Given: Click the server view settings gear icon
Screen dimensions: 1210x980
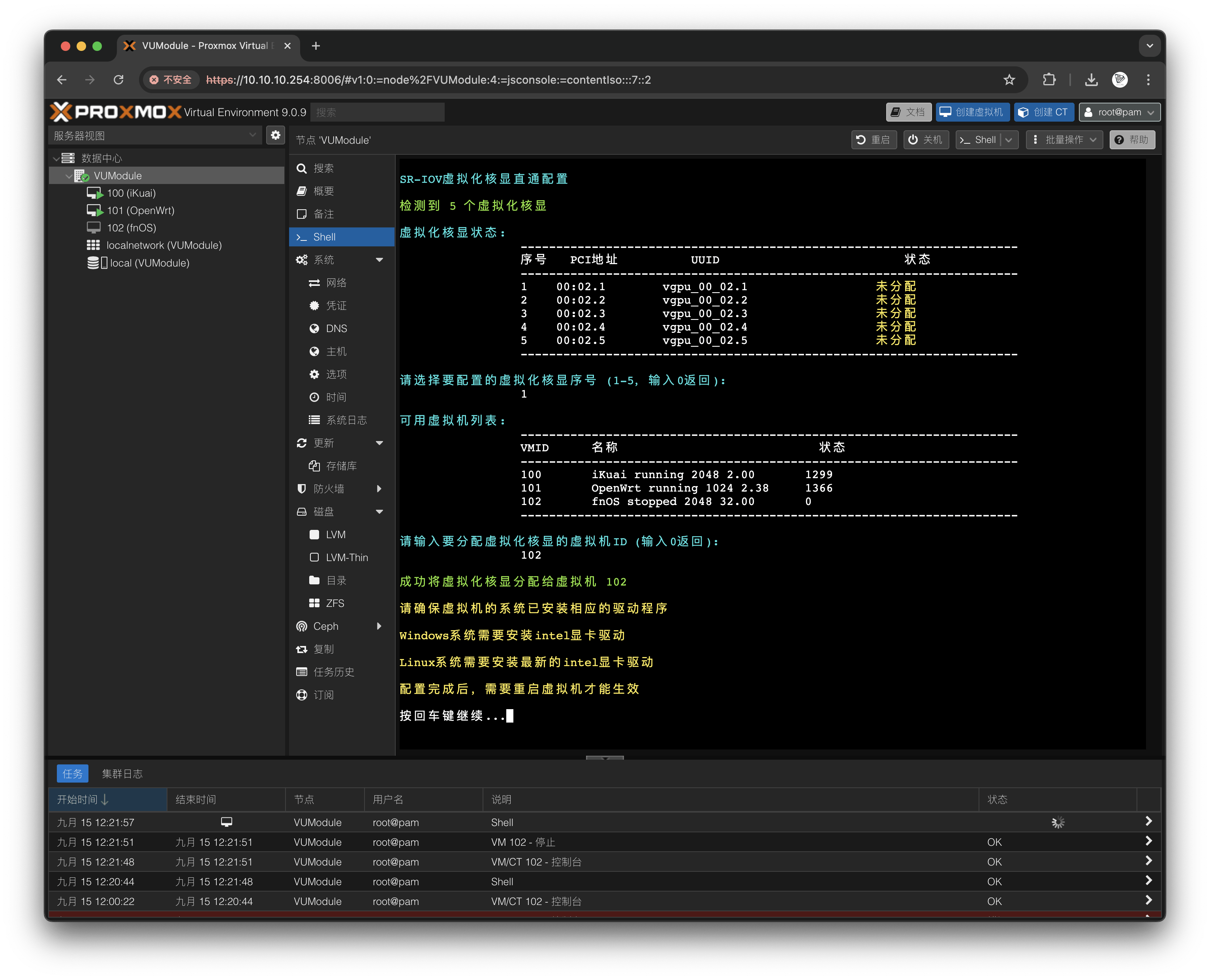Looking at the screenshot, I should pos(275,135).
